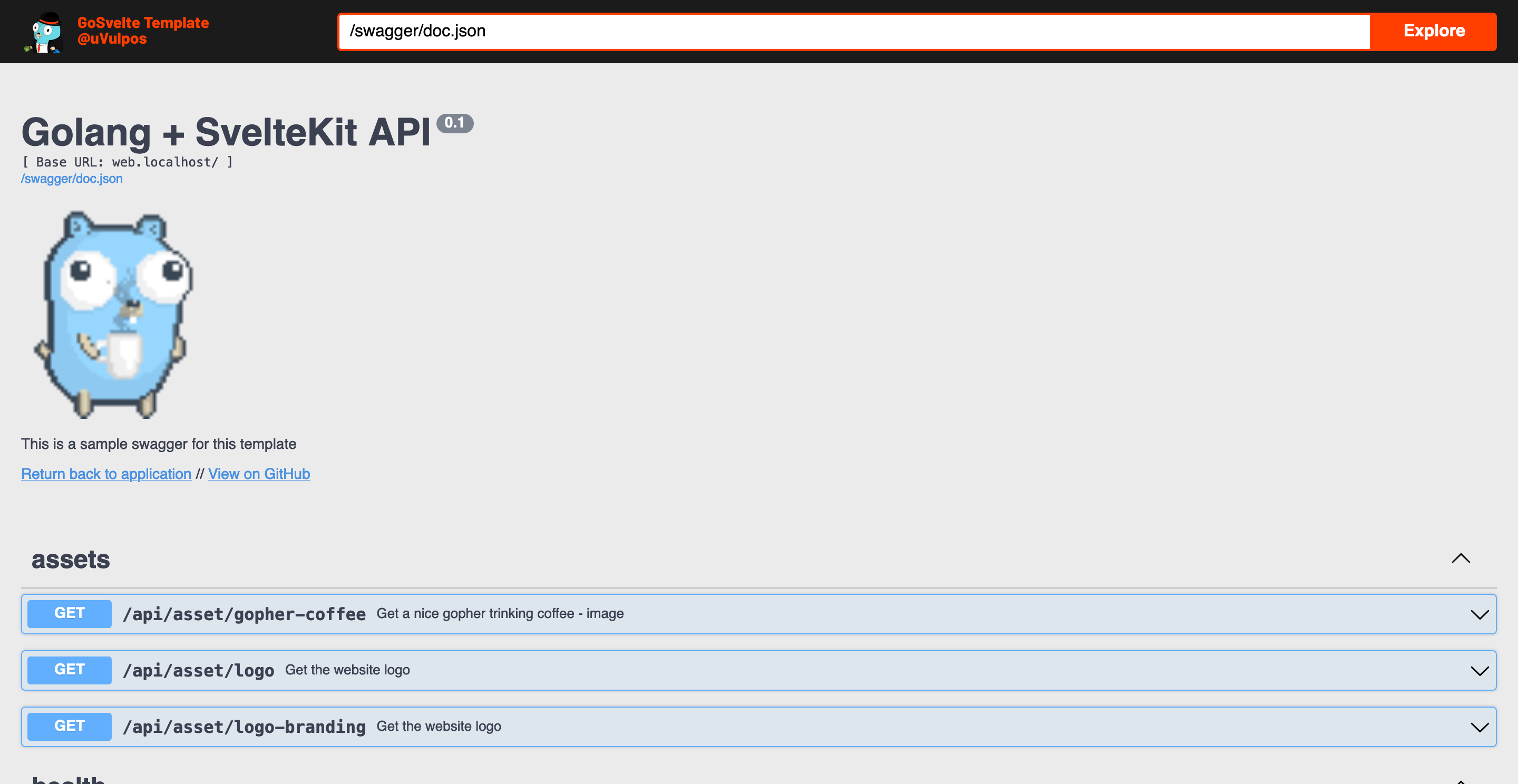The image size is (1518, 784).
Task: Click GET badge for logo-branding endpoint
Action: 70,726
